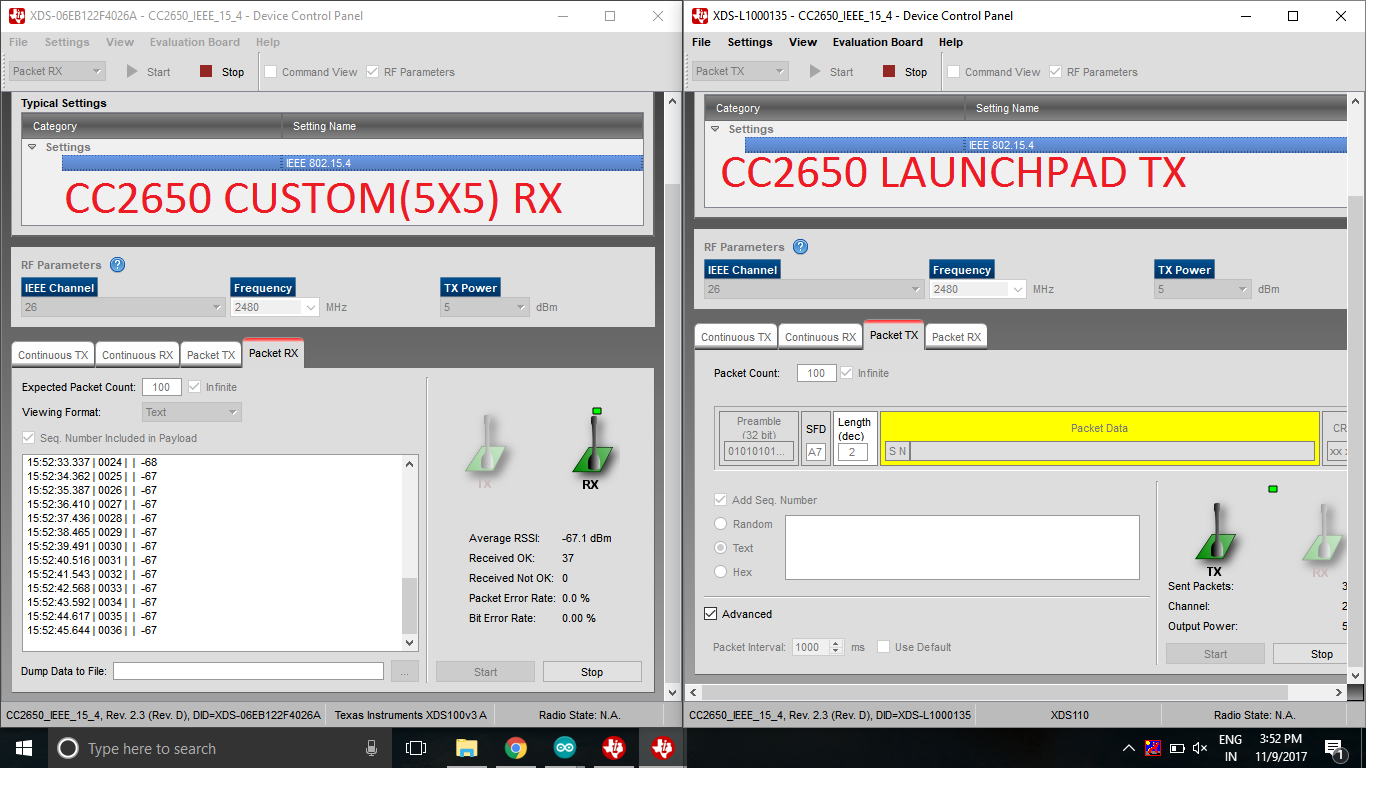Image resolution: width=1376 pixels, height=792 pixels.
Task: Open Task View on the taskbar
Action: (416, 748)
